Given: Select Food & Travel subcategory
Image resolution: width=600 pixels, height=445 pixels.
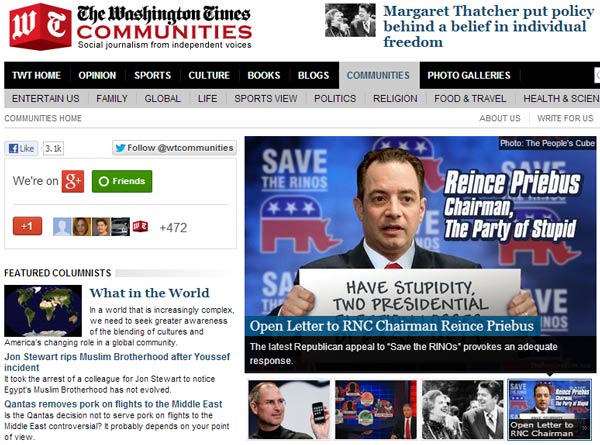Looking at the screenshot, I should (x=470, y=98).
